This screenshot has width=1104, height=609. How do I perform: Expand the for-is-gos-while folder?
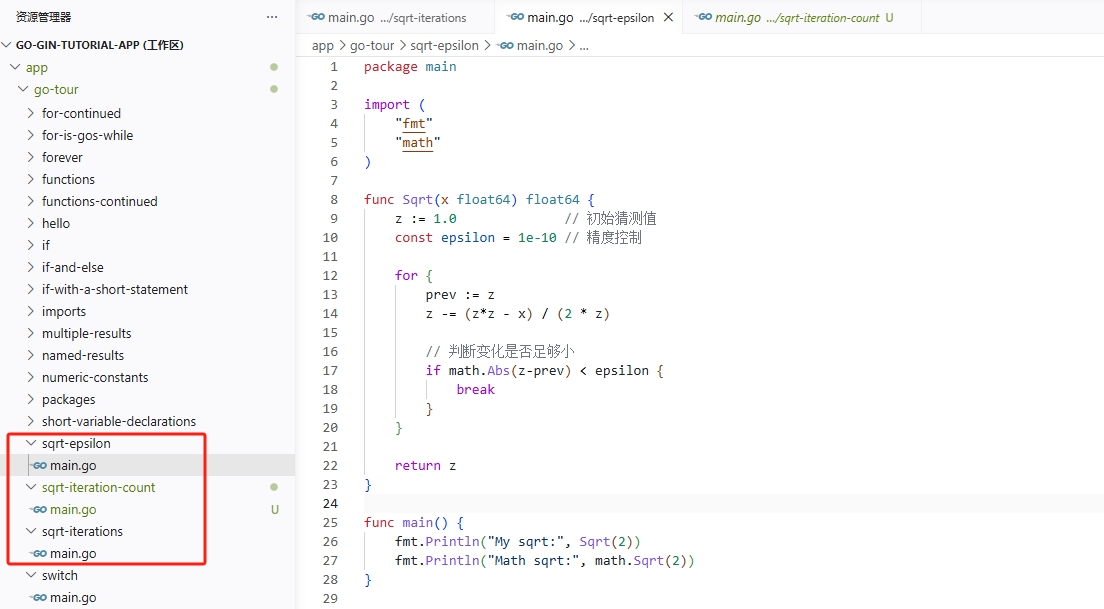(30, 135)
